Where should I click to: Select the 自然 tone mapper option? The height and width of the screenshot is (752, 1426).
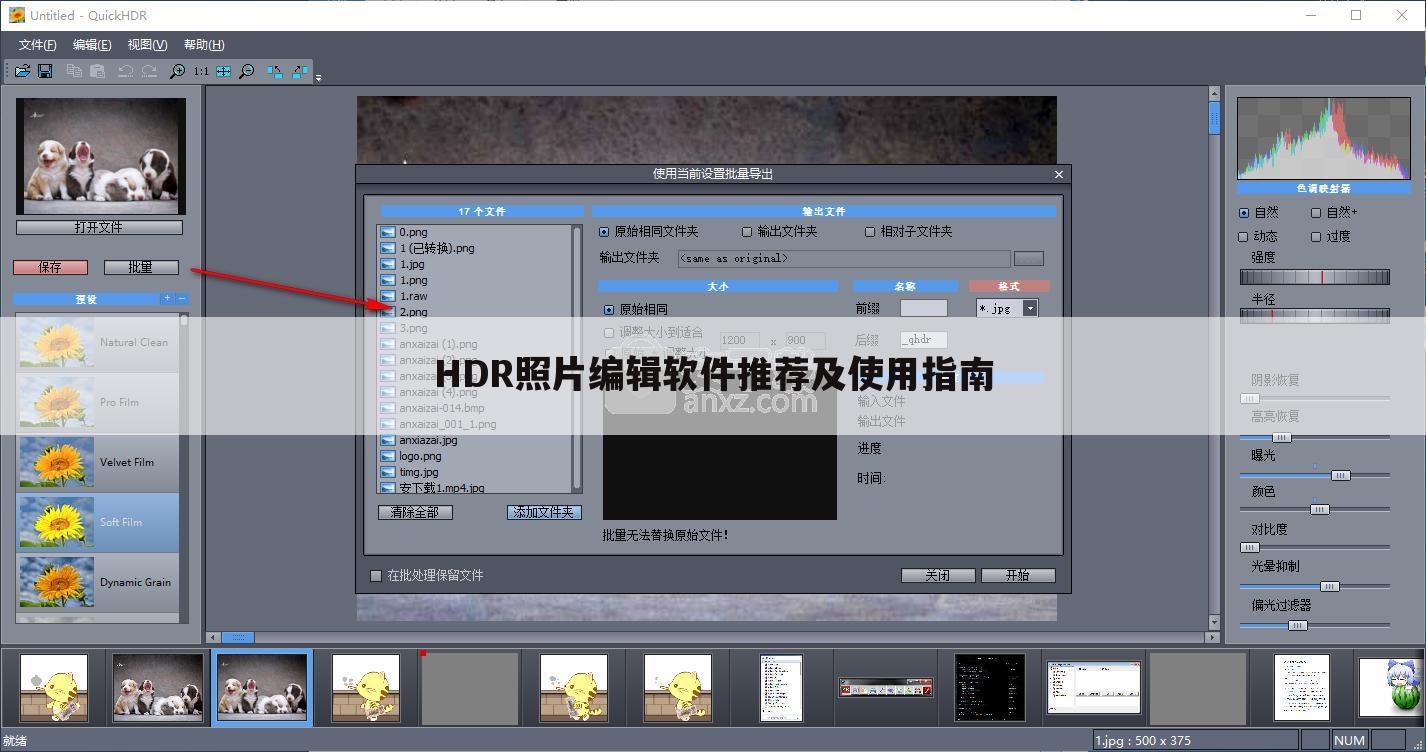(1244, 212)
